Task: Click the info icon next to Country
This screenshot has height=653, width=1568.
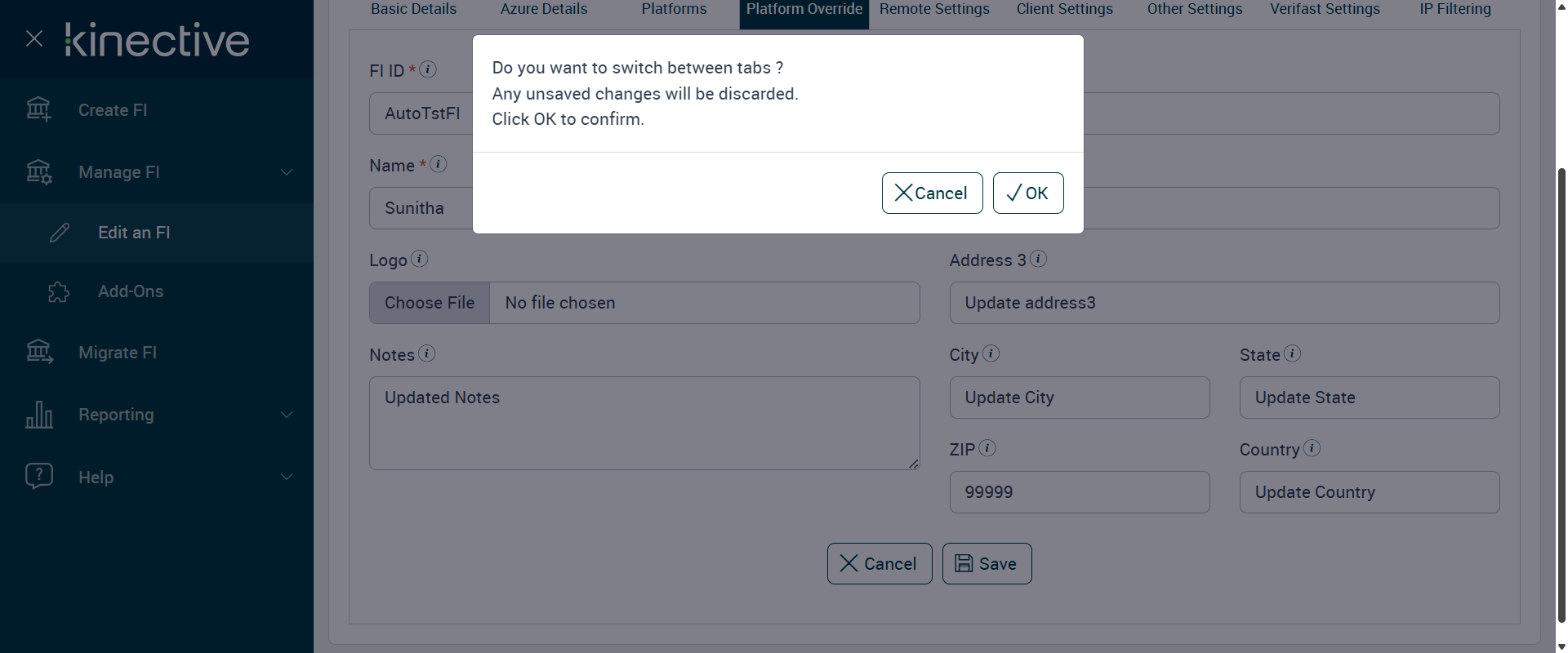Action: (x=1312, y=448)
